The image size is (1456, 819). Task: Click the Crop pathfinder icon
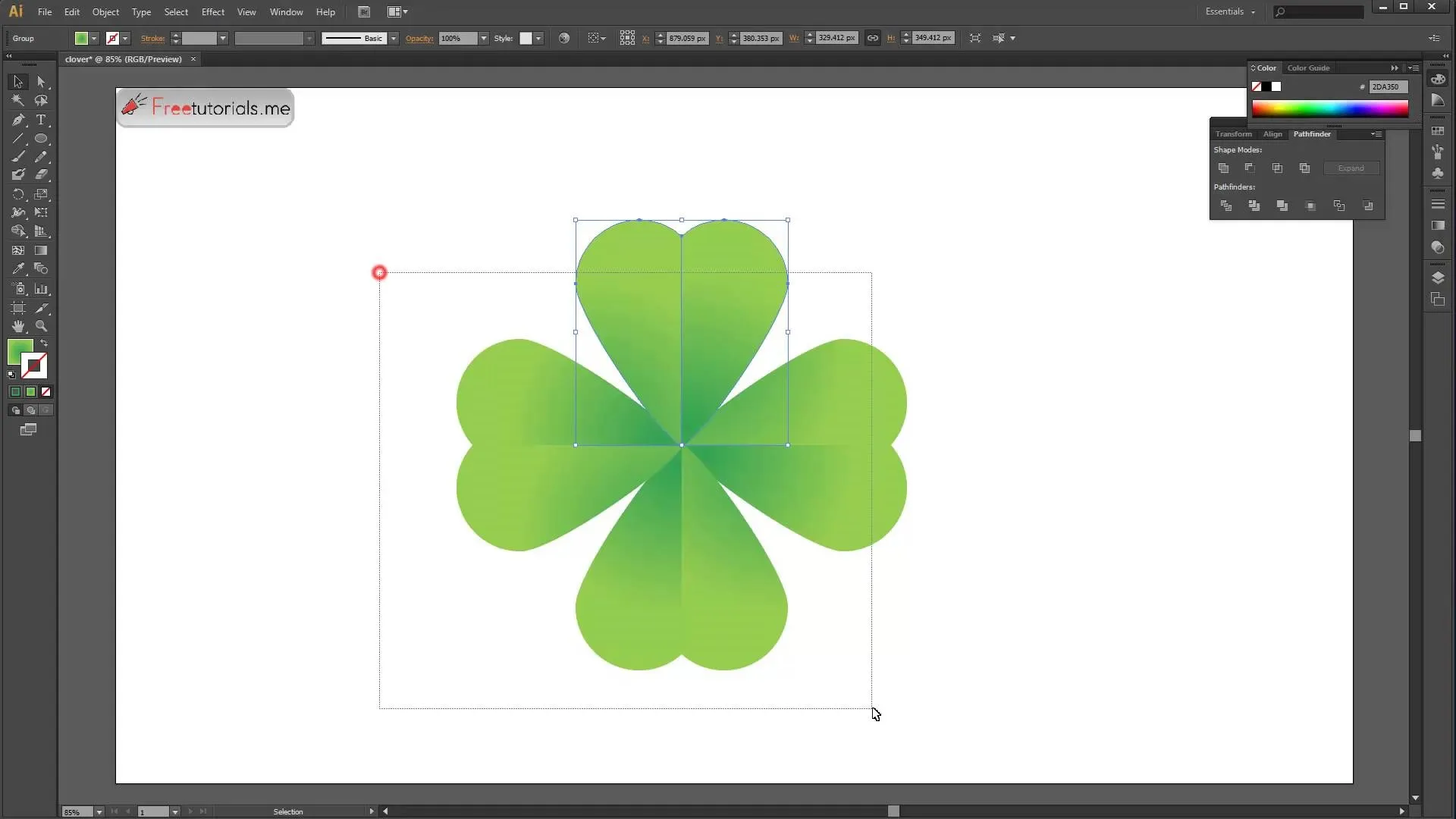click(1310, 206)
